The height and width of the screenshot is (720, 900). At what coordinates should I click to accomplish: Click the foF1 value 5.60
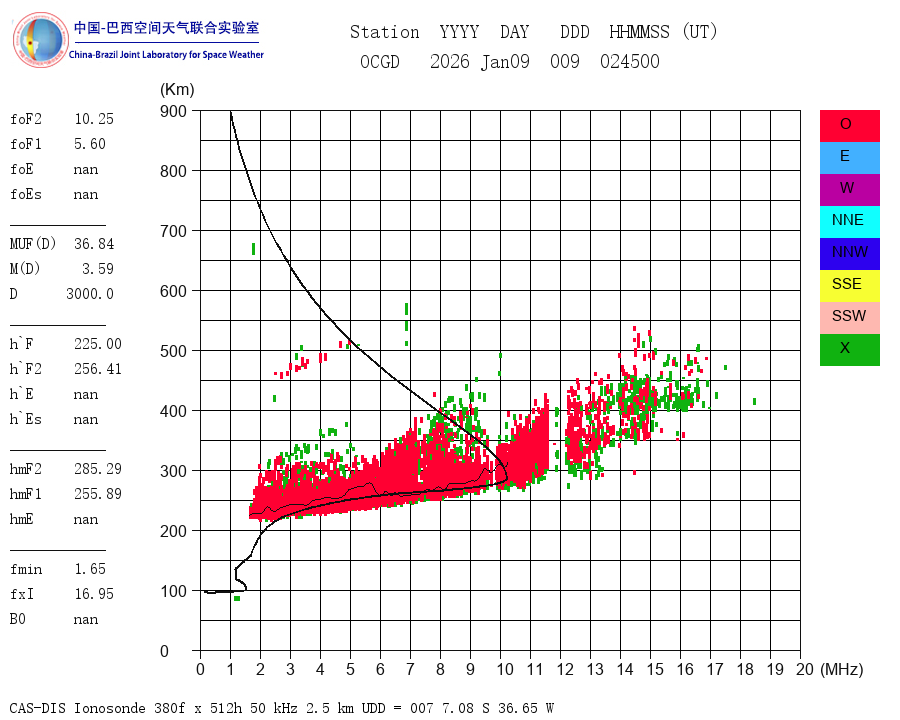[90, 144]
